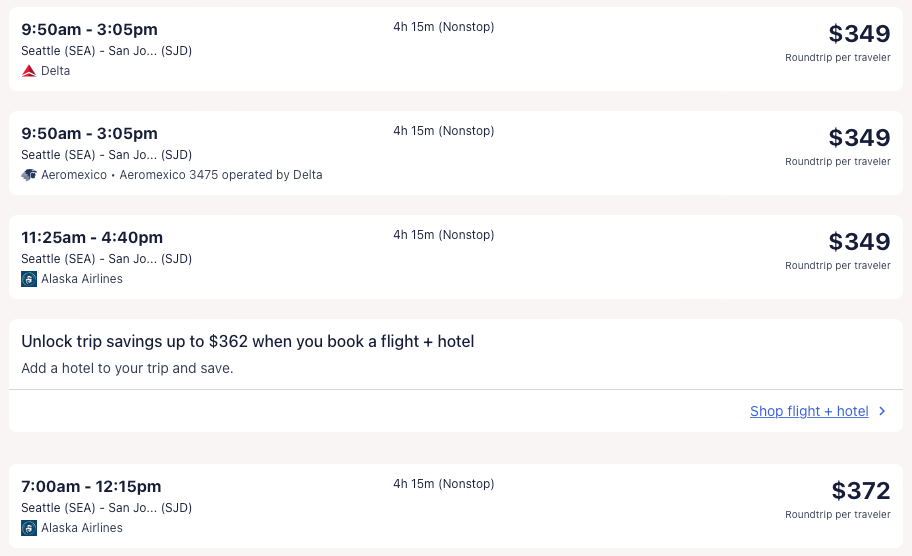The height and width of the screenshot is (556, 912).
Task: Click the $349 price on 11:25am flight
Action: (859, 242)
